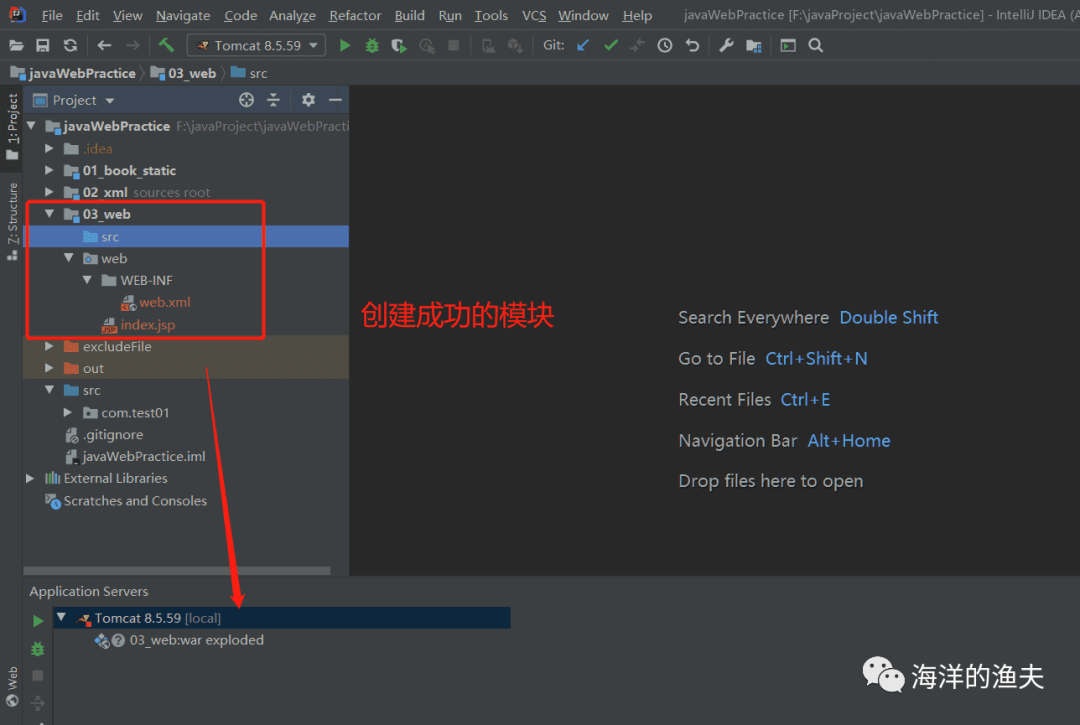1080x725 pixels.
Task: Open Tomcat 8.5.59 run configuration dropdown
Action: [x=256, y=45]
